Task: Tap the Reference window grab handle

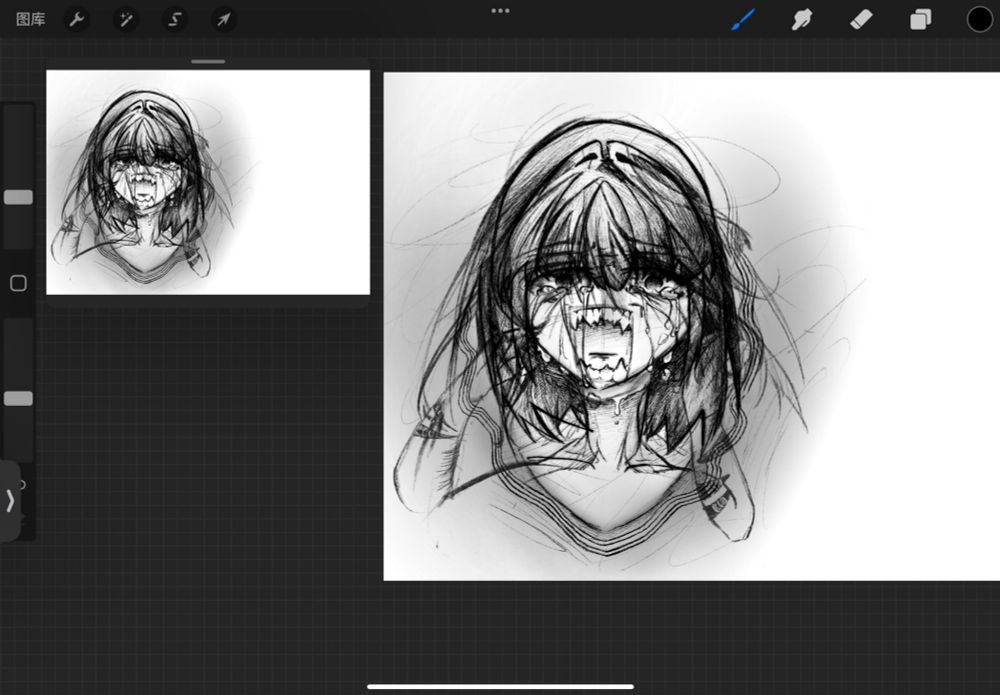Action: pos(208,62)
